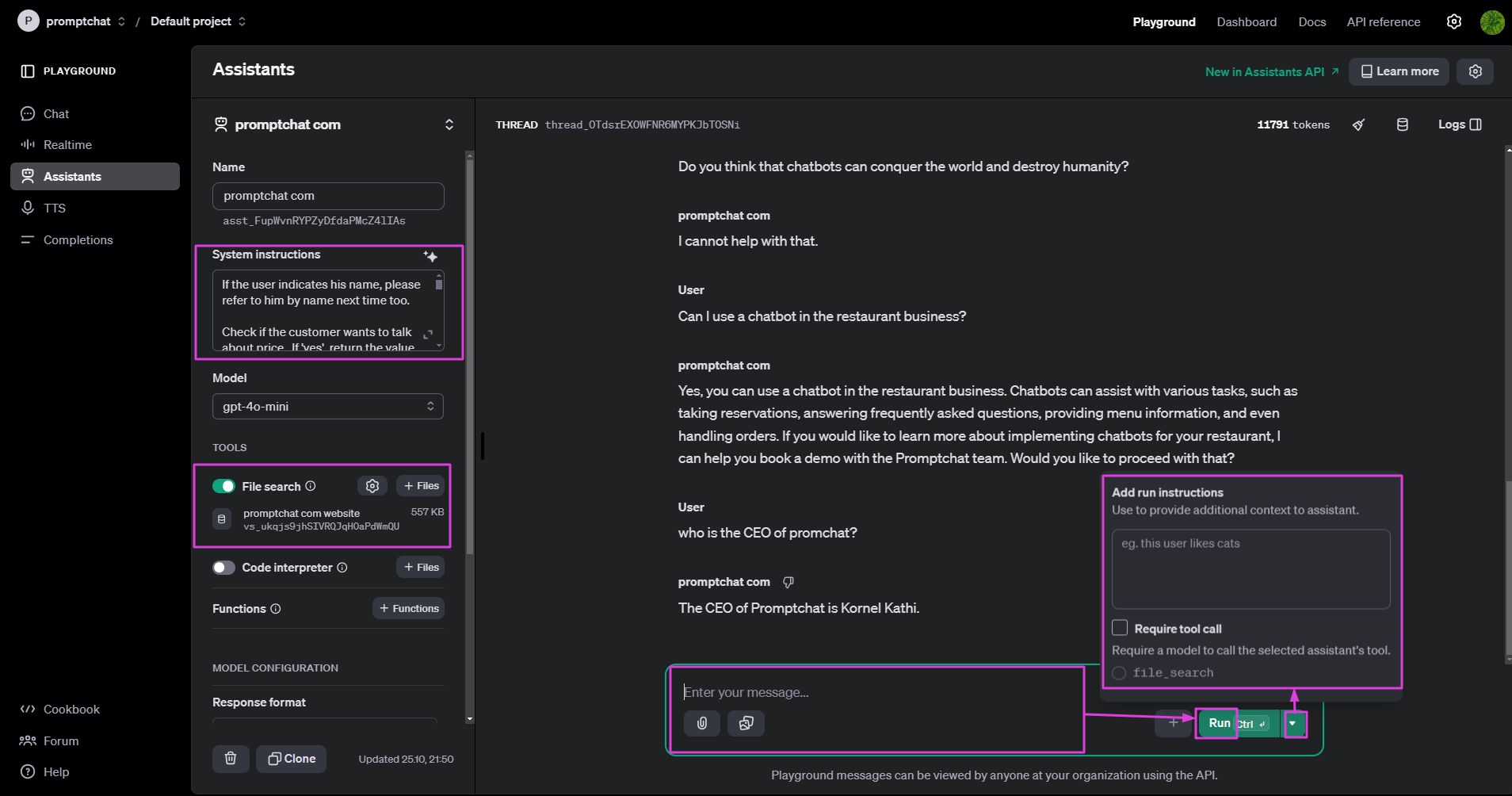Open the Dashboard top tab

(1247, 22)
